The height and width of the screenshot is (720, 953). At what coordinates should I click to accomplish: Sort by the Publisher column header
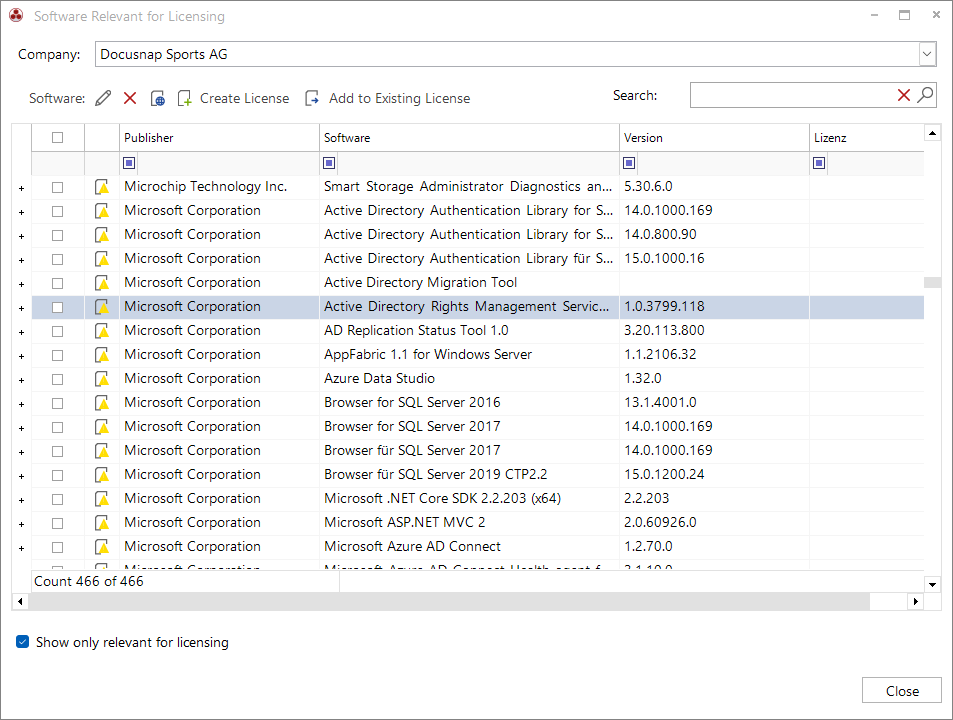(219, 138)
